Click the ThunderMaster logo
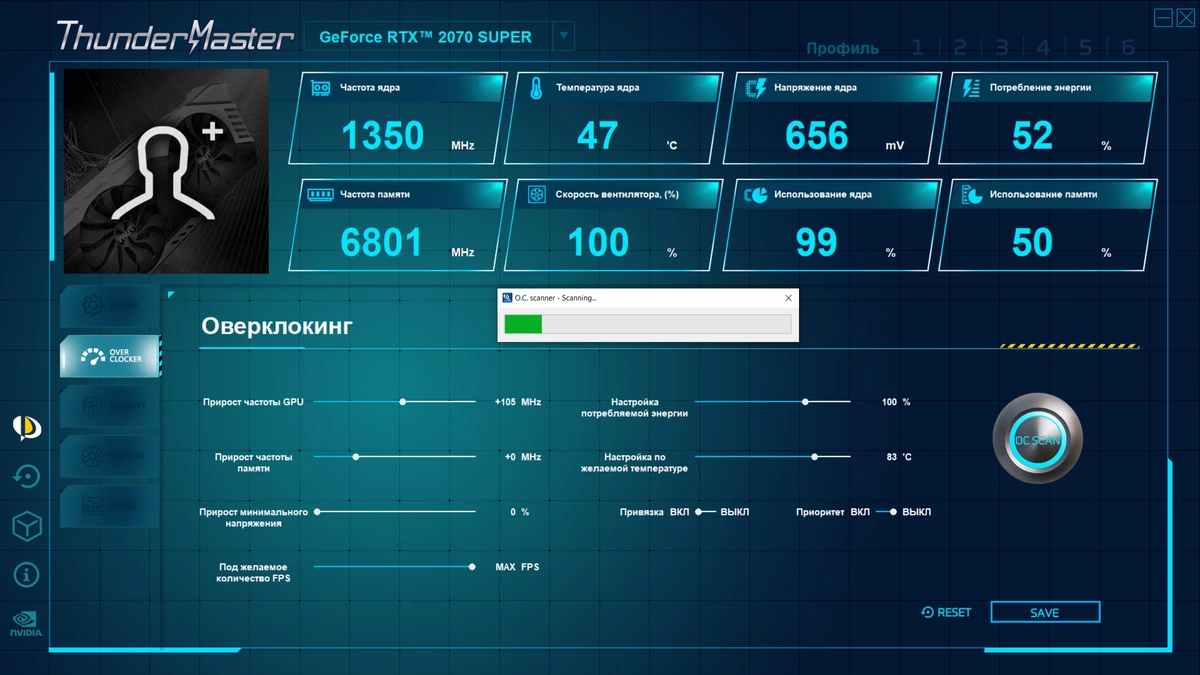This screenshot has width=1200, height=675. (175, 37)
